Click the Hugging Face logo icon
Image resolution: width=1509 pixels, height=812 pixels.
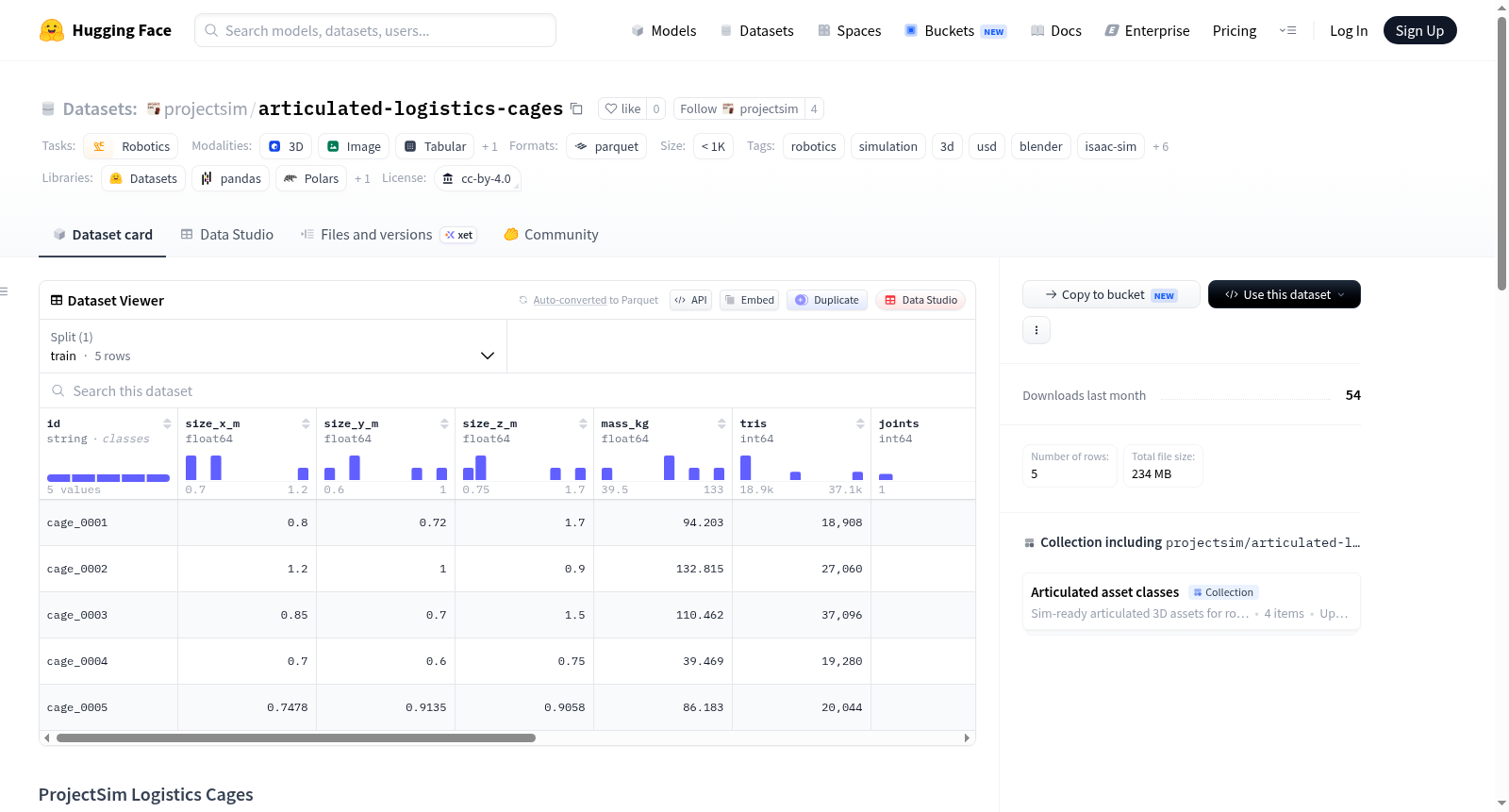(52, 30)
